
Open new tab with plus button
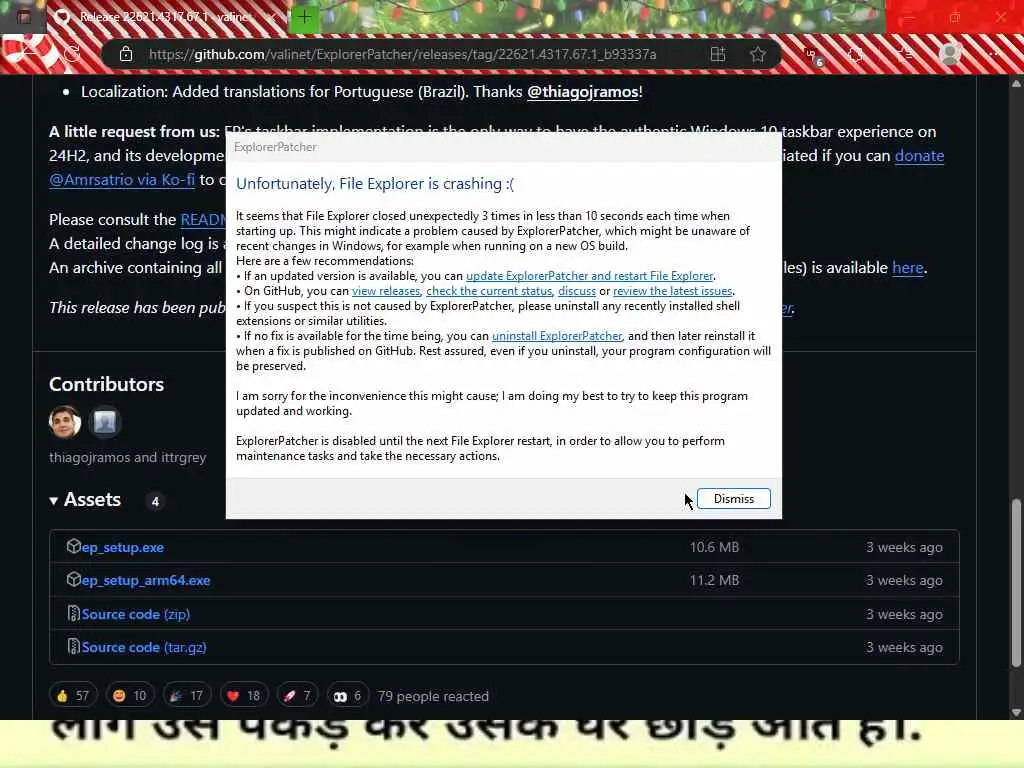click(304, 17)
